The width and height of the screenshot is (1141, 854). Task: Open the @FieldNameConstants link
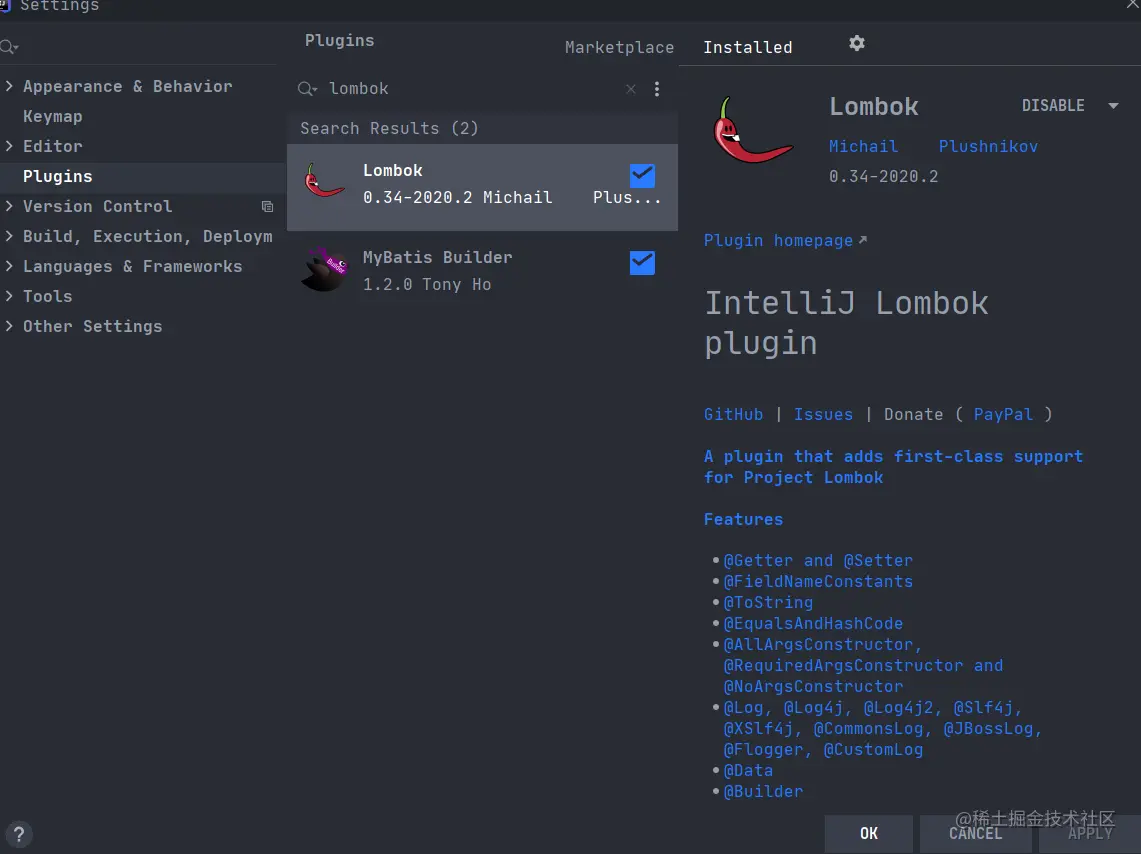818,582
